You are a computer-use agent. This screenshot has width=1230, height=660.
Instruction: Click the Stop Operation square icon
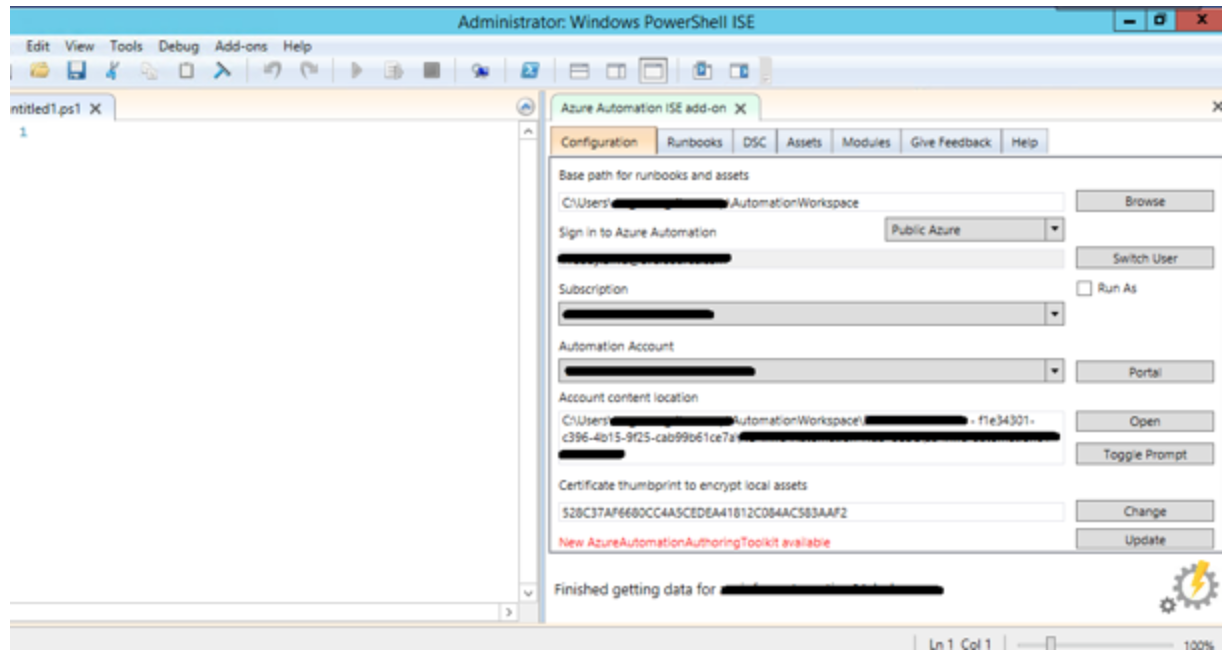431,72
